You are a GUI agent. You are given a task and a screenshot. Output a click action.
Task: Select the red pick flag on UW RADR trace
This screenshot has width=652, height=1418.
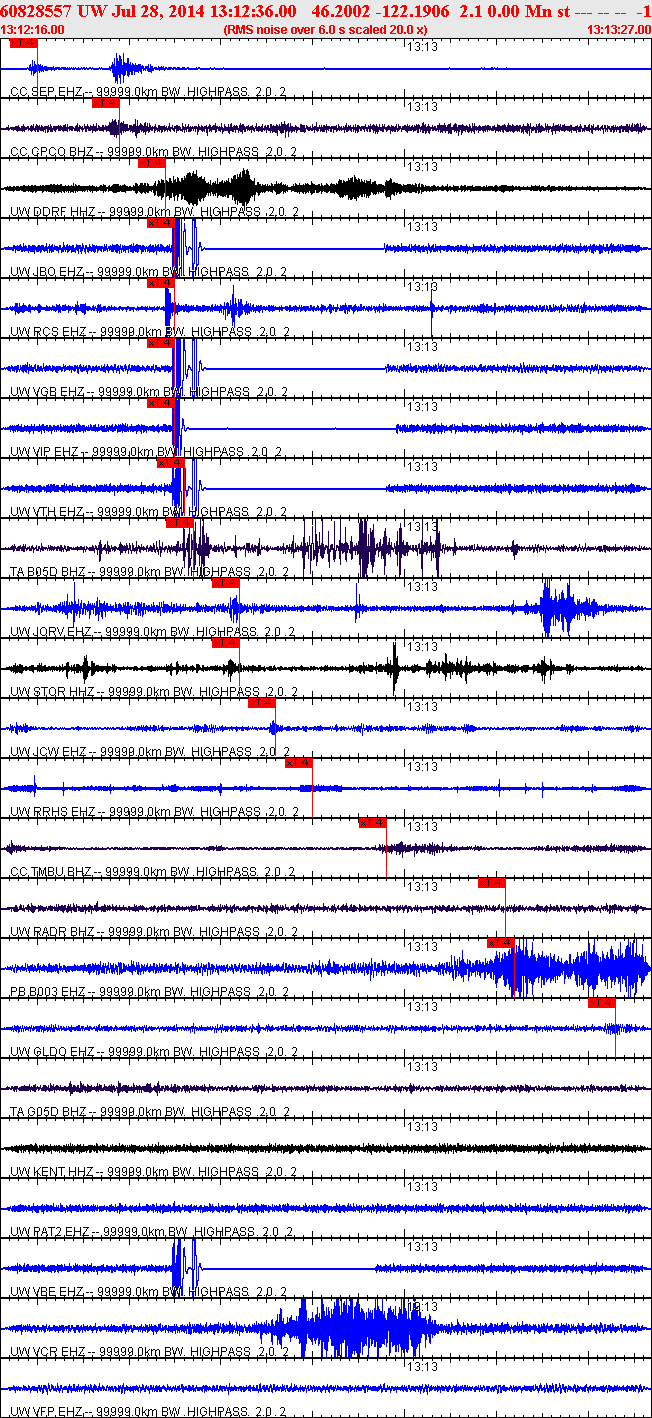click(x=492, y=883)
